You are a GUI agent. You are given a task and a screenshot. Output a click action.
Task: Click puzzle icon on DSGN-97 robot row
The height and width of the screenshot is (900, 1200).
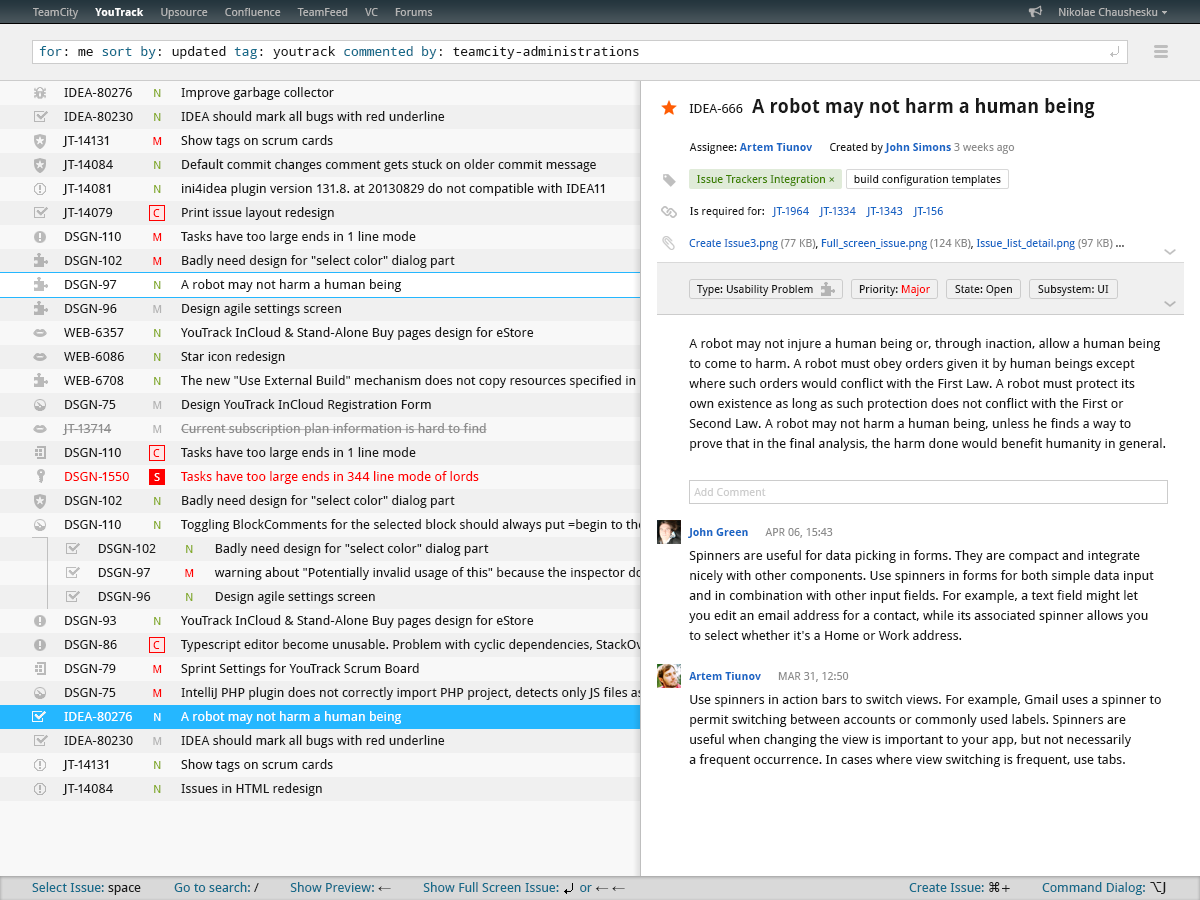point(40,284)
